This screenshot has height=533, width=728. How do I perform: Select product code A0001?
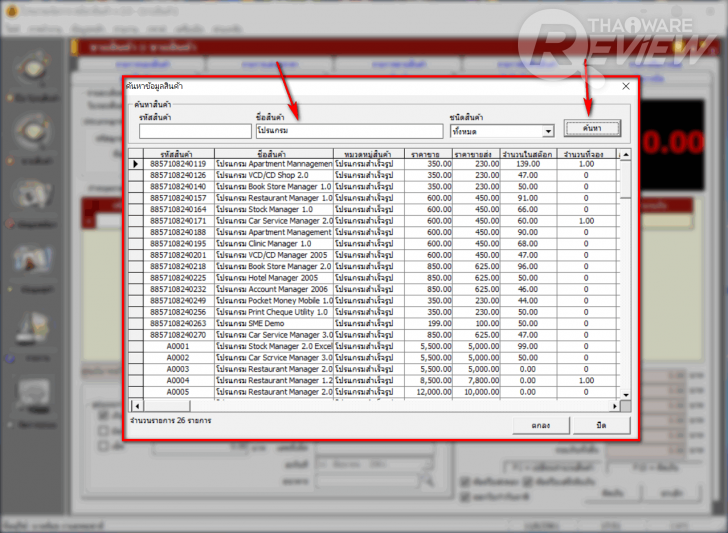click(x=178, y=346)
